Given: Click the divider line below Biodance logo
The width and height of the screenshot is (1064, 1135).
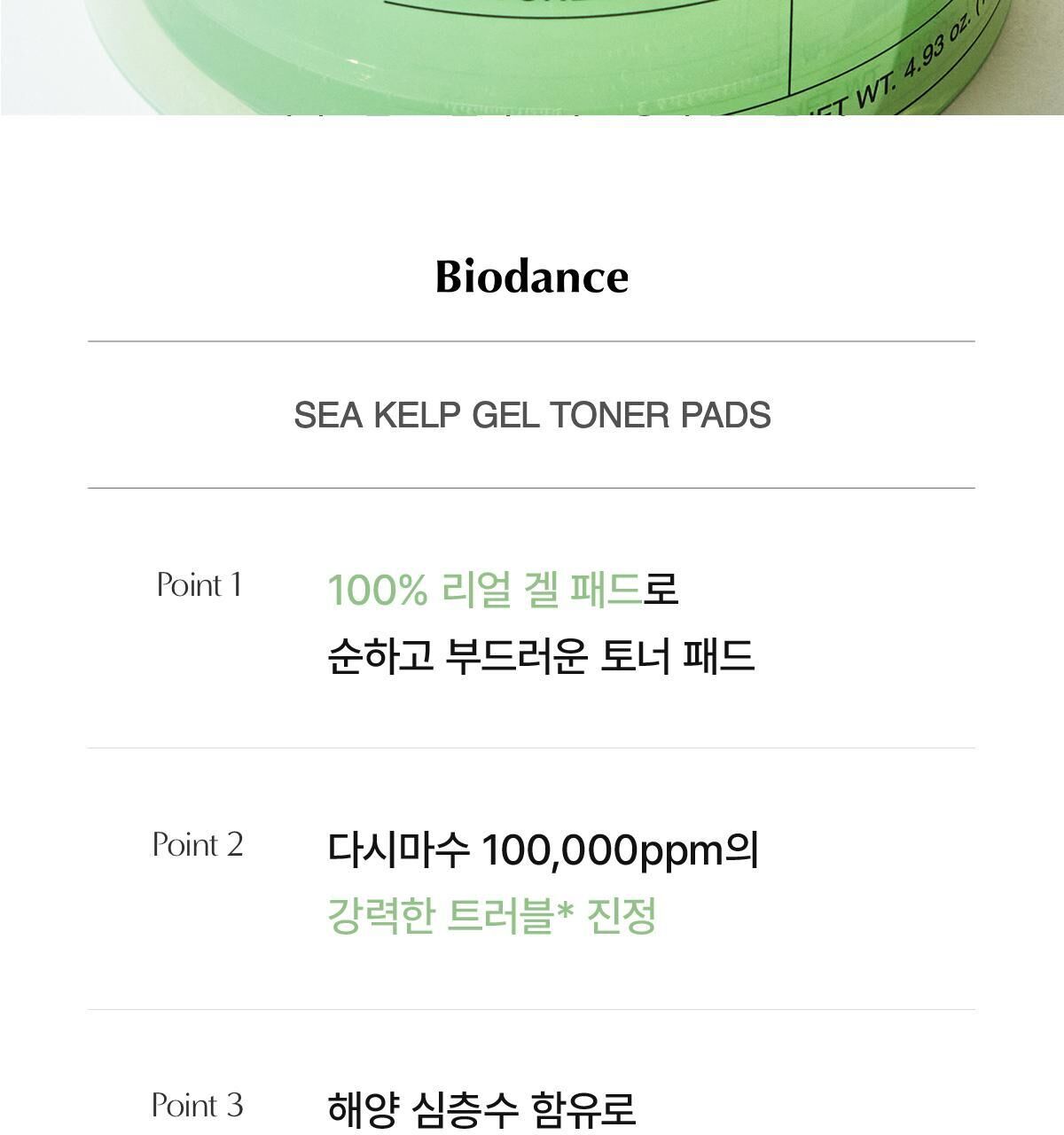Looking at the screenshot, I should coord(531,341).
